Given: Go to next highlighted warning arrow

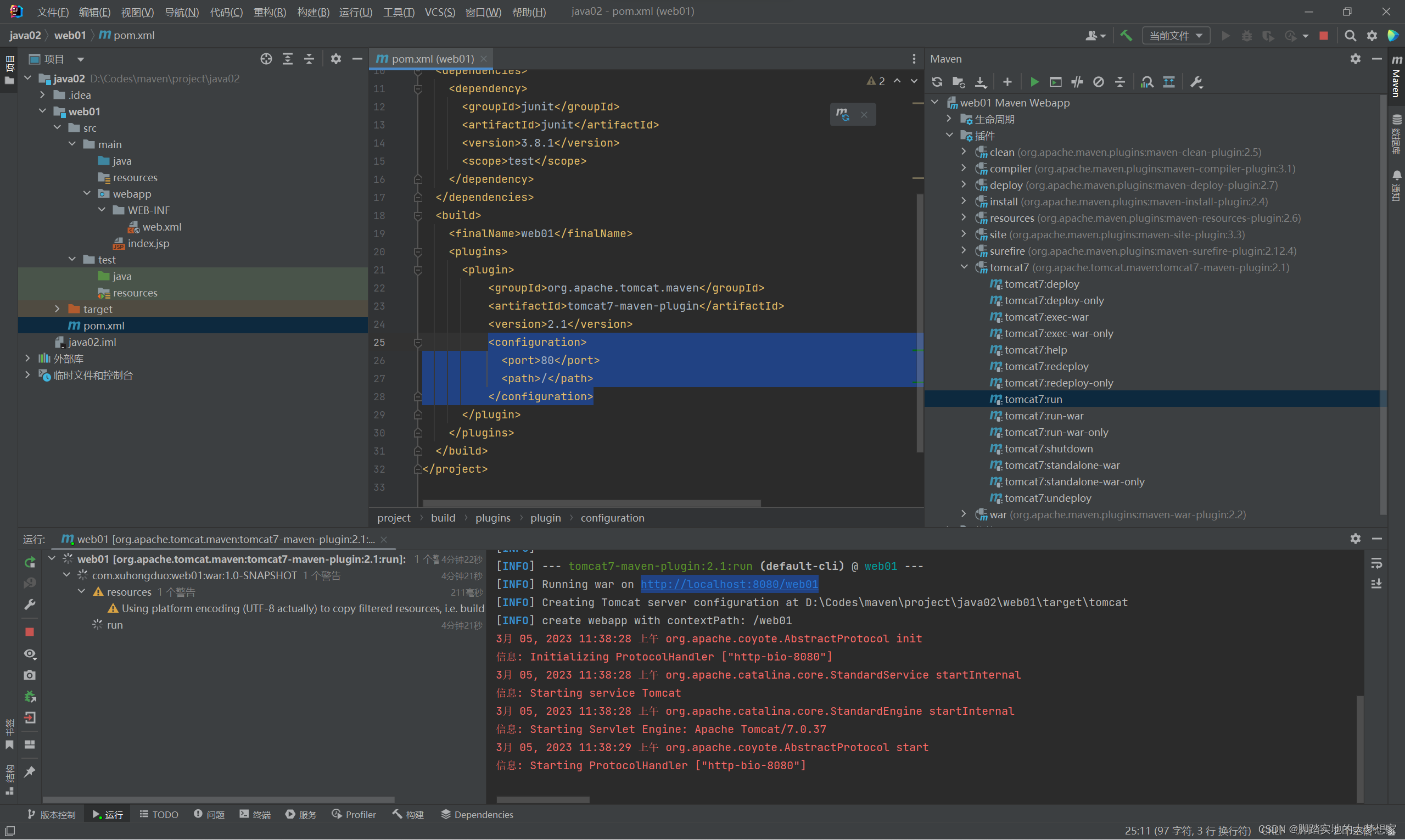Looking at the screenshot, I should pos(914,81).
